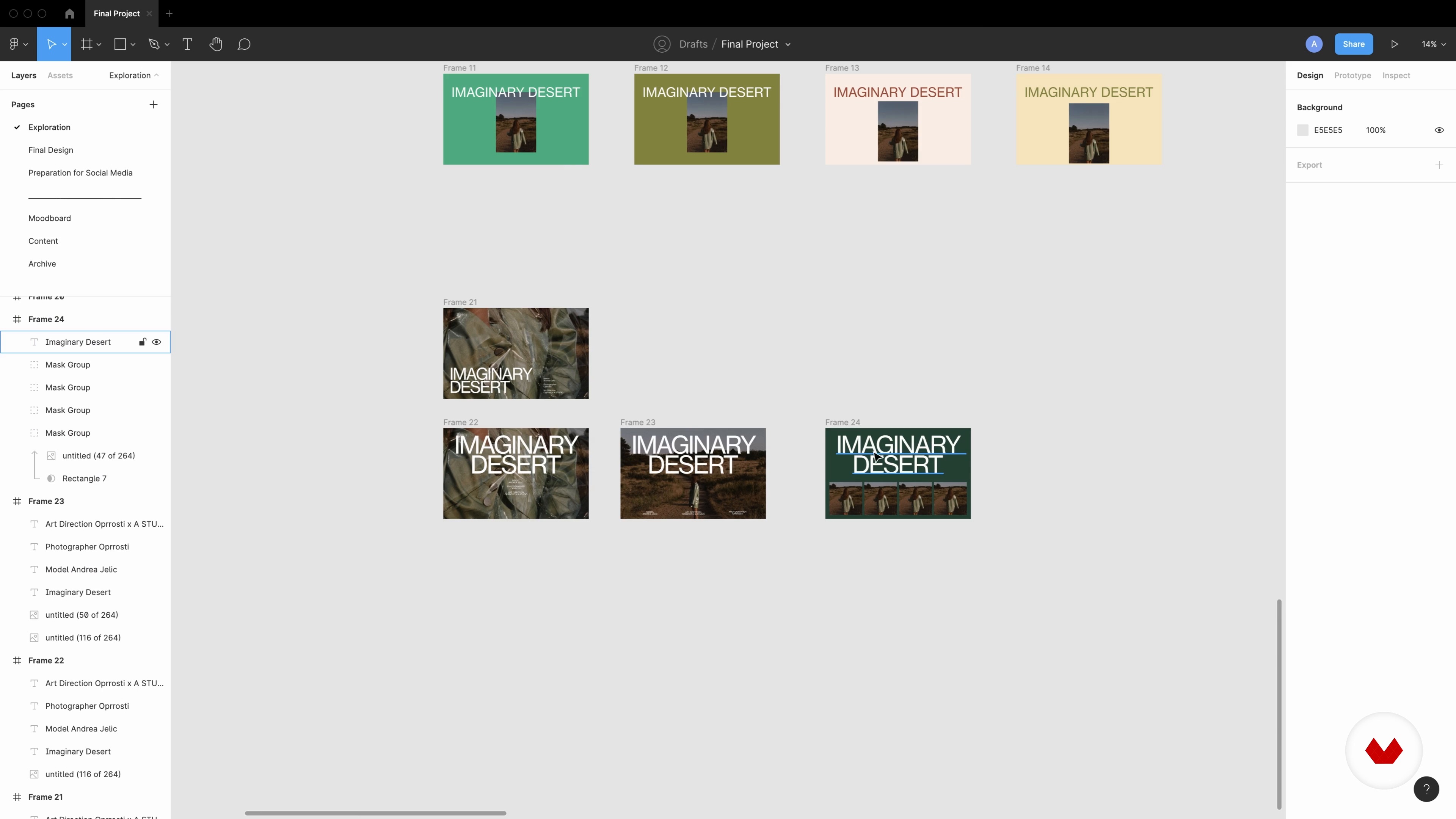Screen dimensions: 1456x819
Task: Open the Archive page
Action: (x=42, y=264)
